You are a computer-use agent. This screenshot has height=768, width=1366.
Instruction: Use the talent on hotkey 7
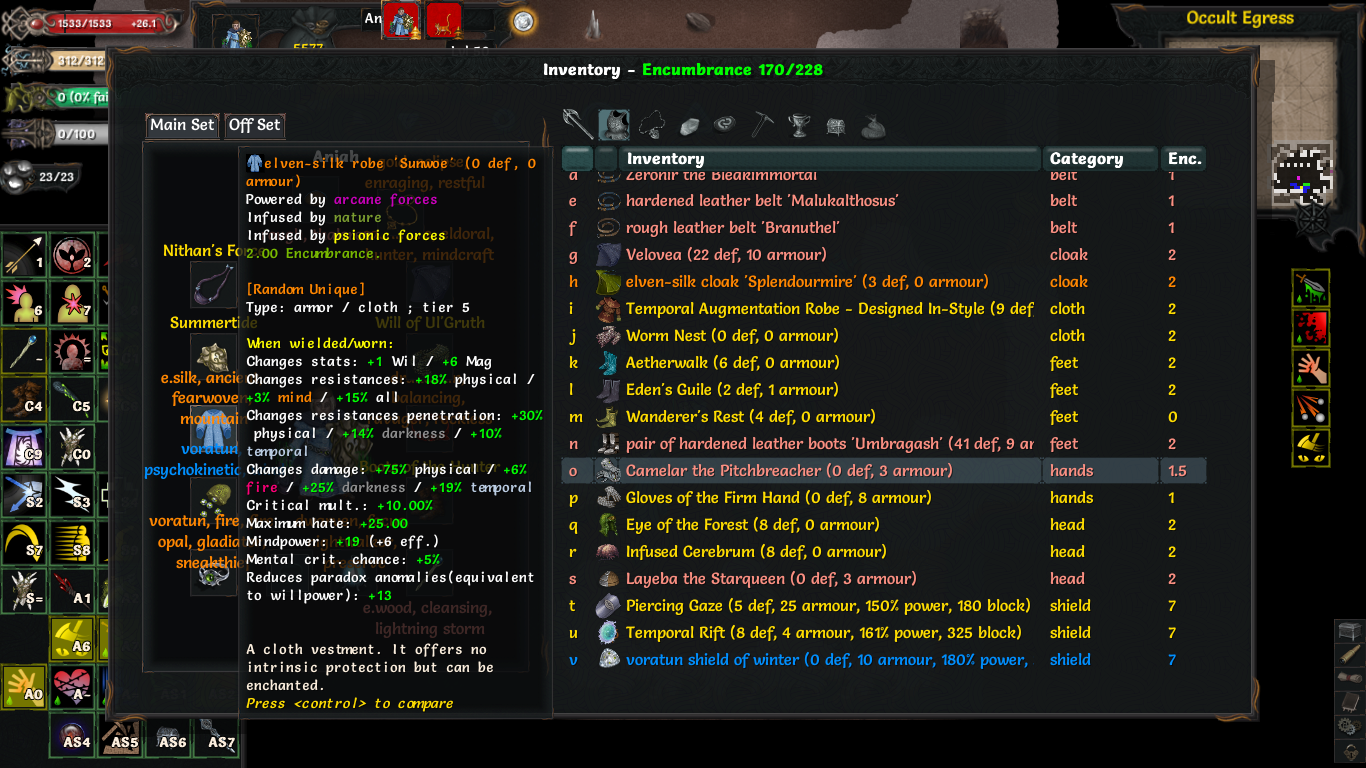[72, 303]
